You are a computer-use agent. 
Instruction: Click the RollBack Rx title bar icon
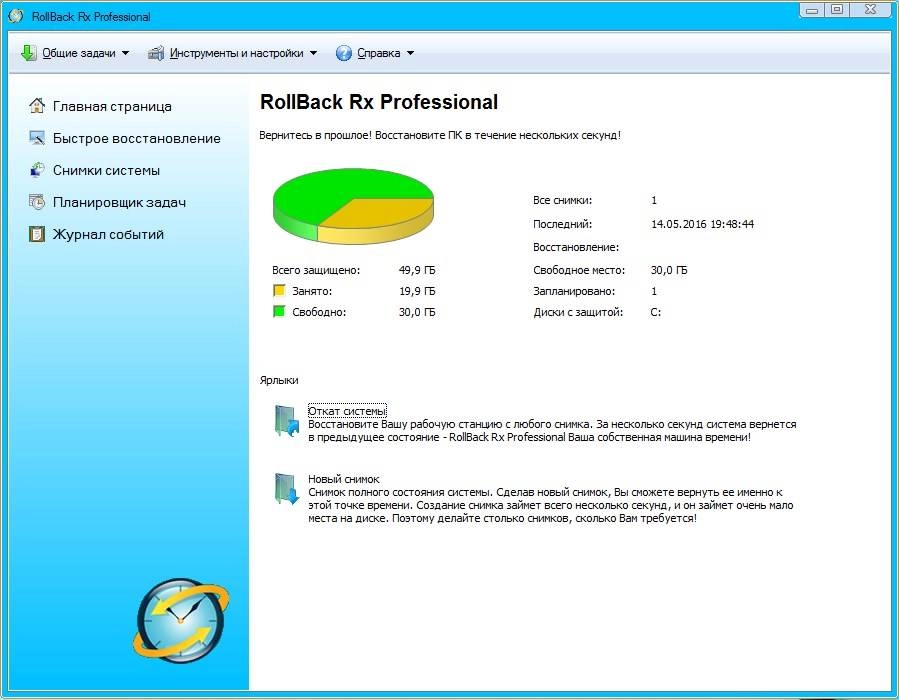tap(15, 16)
